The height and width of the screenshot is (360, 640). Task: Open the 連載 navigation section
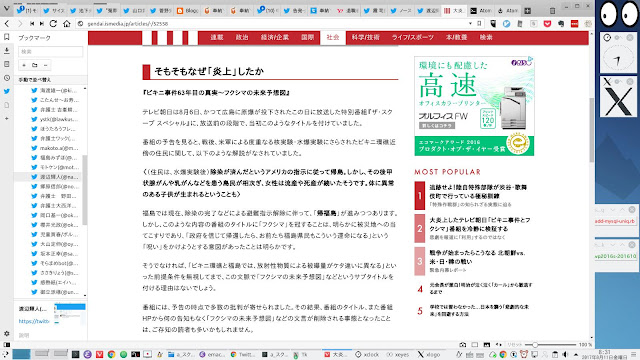tap(217, 37)
